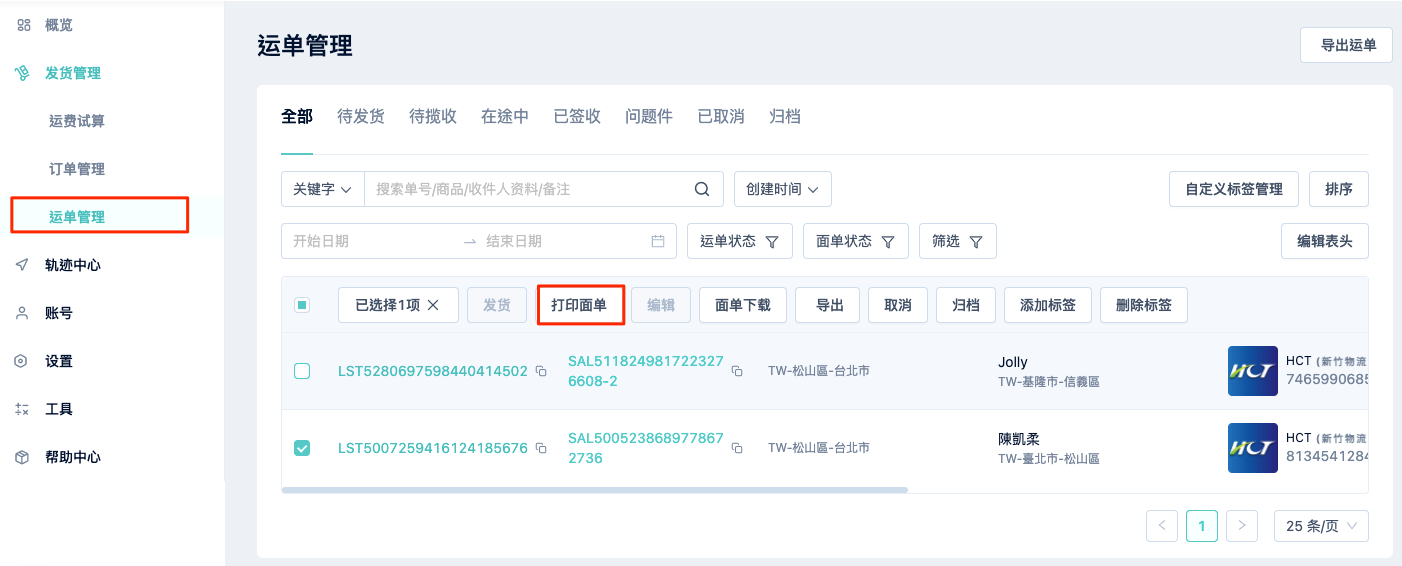The height and width of the screenshot is (566, 1402).
Task: Copy waybill number LST5280697598440414502
Action: pyautogui.click(x=541, y=371)
